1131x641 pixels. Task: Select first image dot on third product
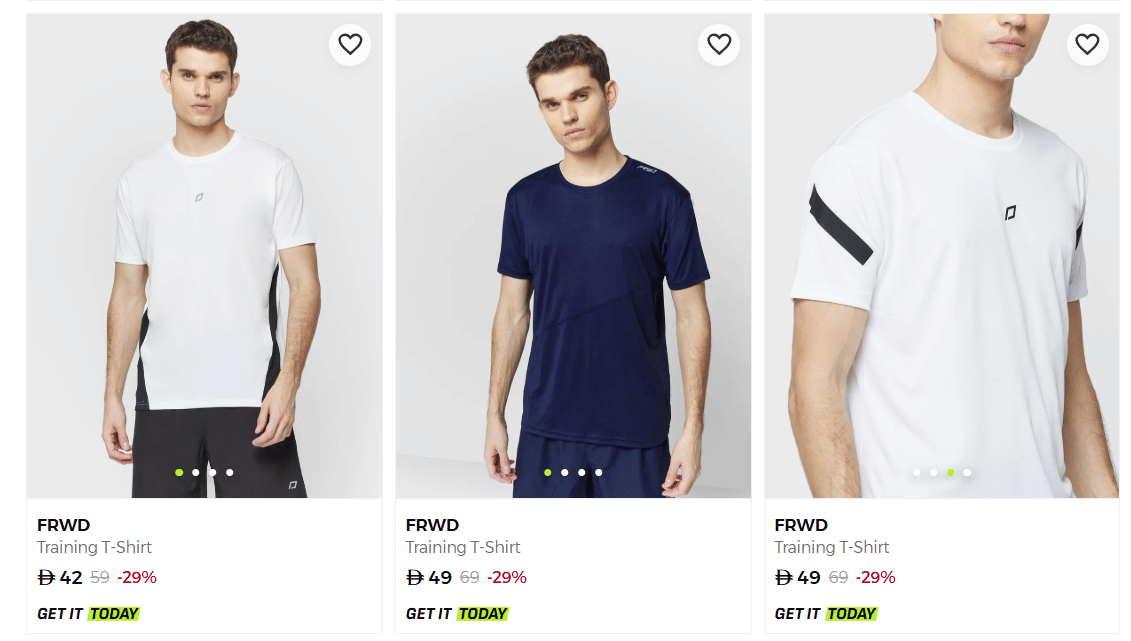click(917, 472)
